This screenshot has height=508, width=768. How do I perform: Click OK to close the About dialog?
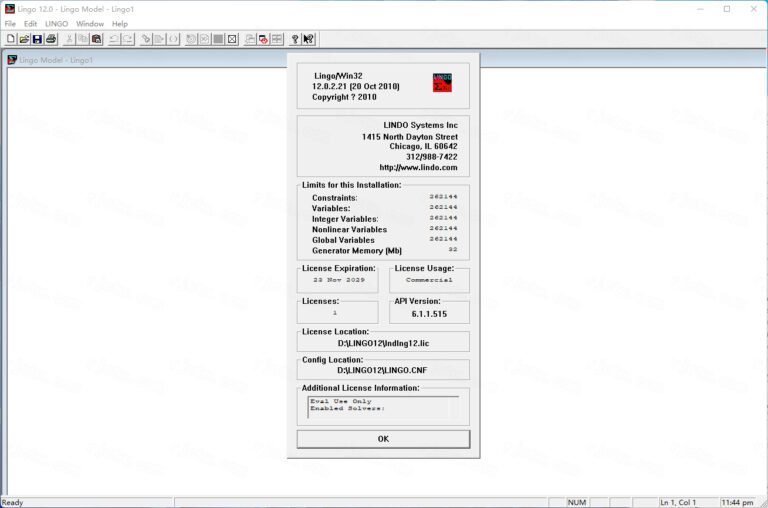(383, 439)
